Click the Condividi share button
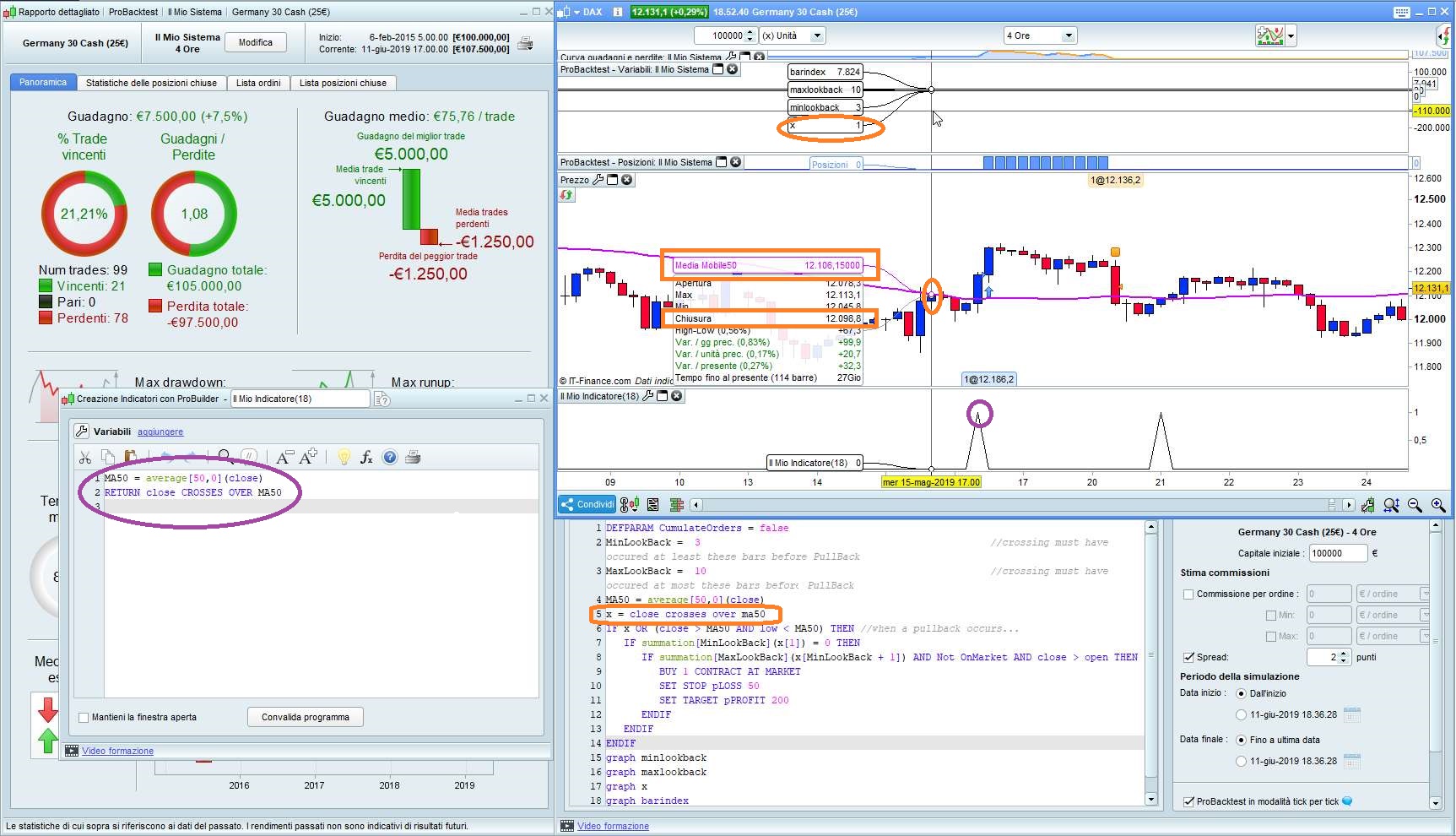Image resolution: width=1456 pixels, height=836 pixels. (x=587, y=505)
